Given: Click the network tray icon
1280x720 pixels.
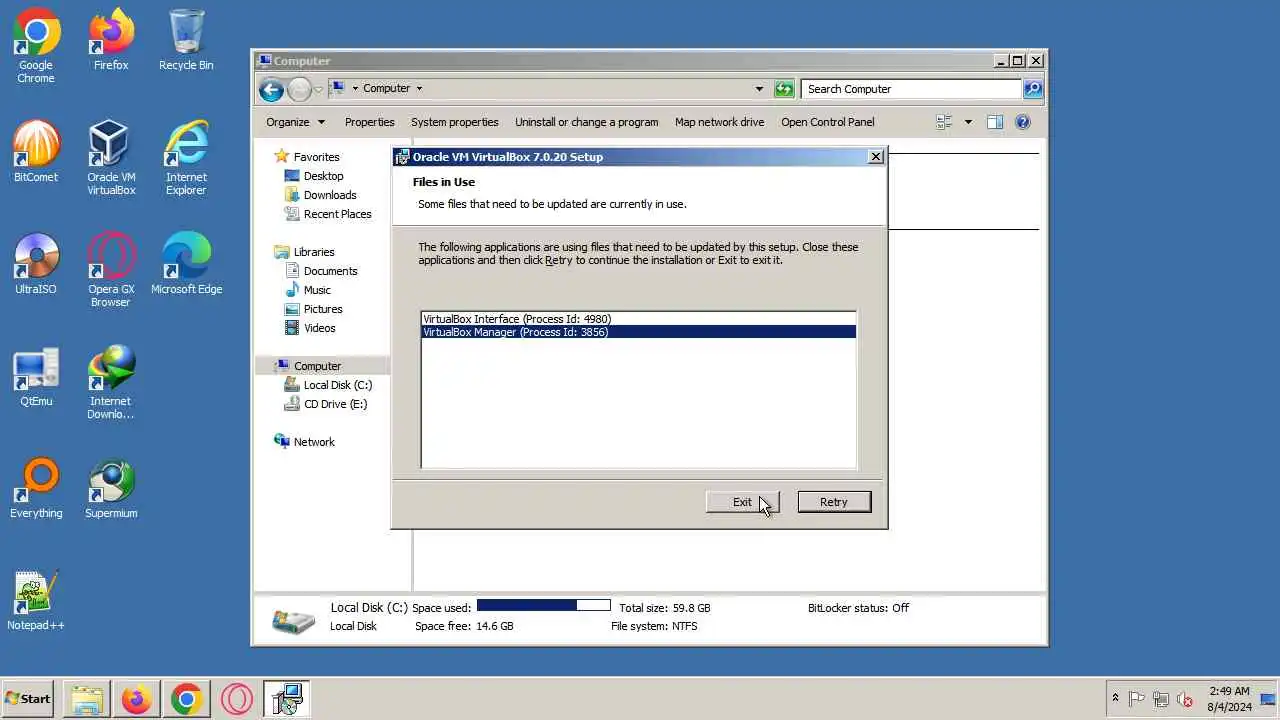Looking at the screenshot, I should (1161, 699).
